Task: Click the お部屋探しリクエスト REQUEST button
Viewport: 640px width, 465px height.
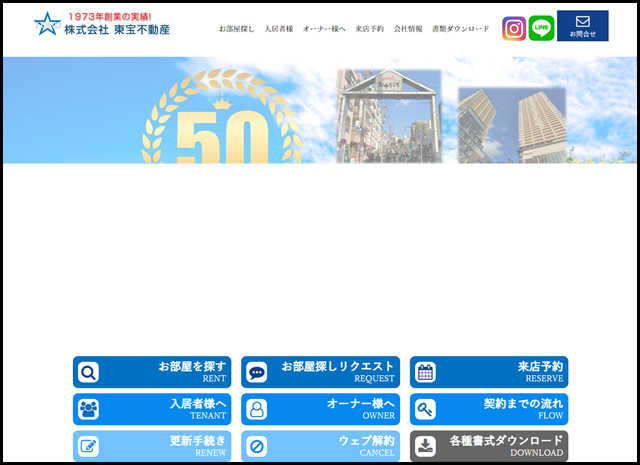Action: 320,372
